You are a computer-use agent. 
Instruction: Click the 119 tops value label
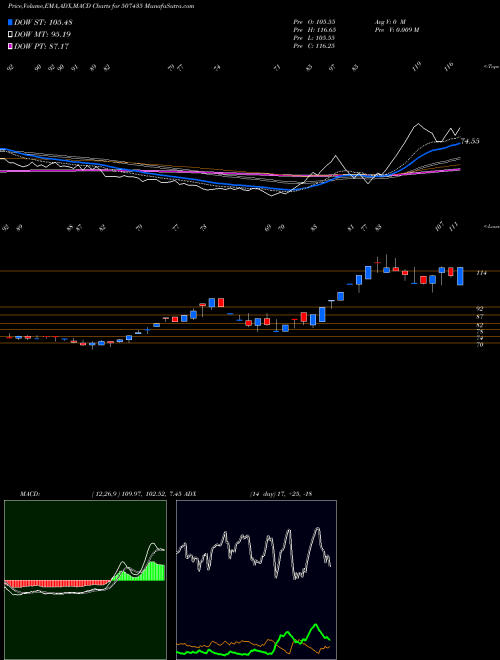(417, 67)
